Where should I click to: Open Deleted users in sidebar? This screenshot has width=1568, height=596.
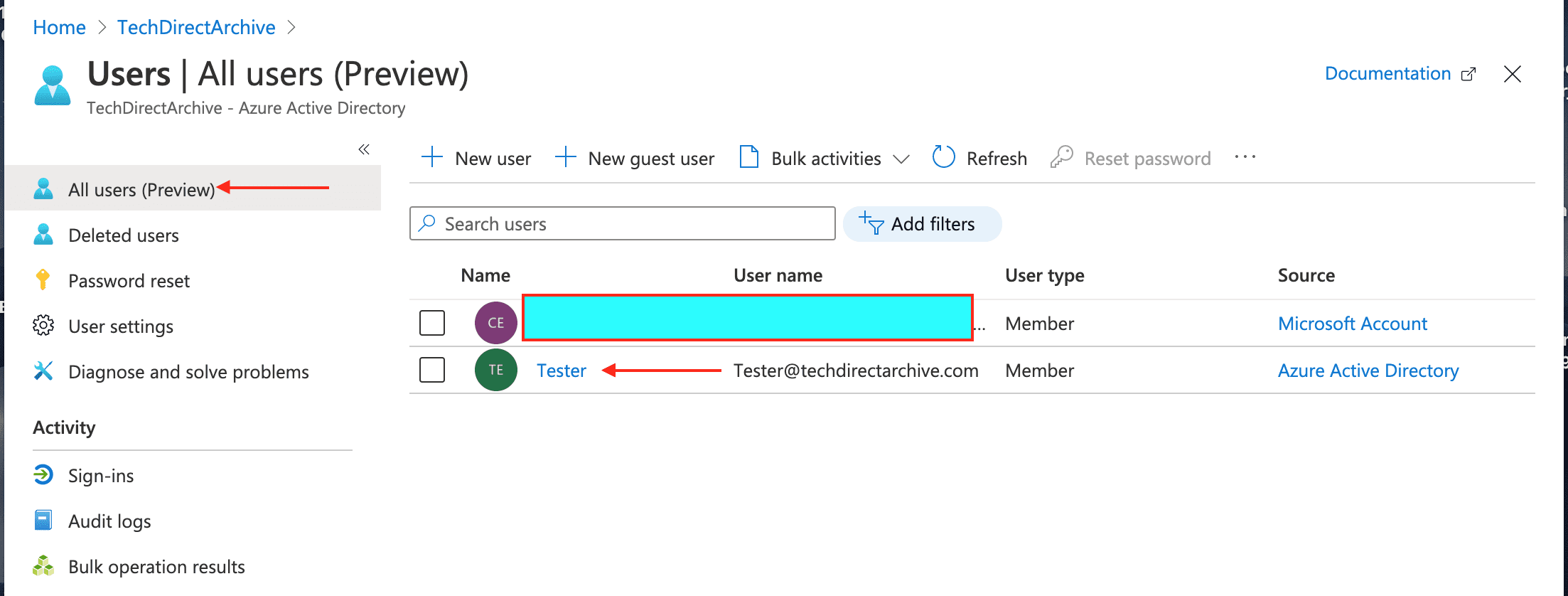(x=123, y=235)
